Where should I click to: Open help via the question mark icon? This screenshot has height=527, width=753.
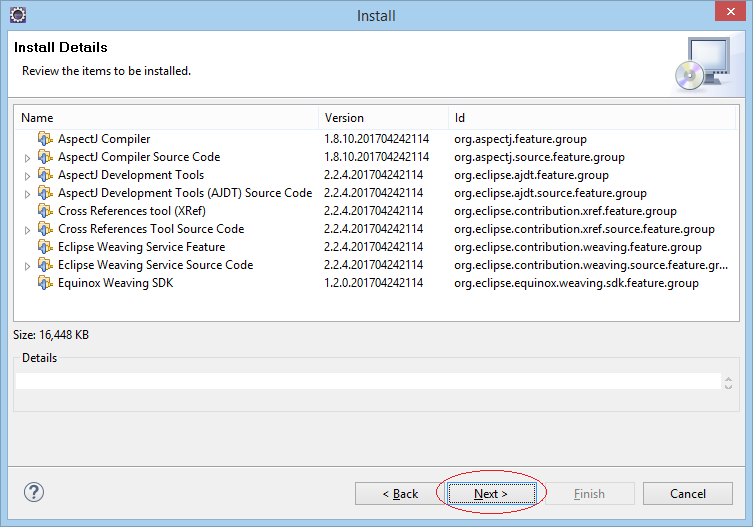coord(34,492)
